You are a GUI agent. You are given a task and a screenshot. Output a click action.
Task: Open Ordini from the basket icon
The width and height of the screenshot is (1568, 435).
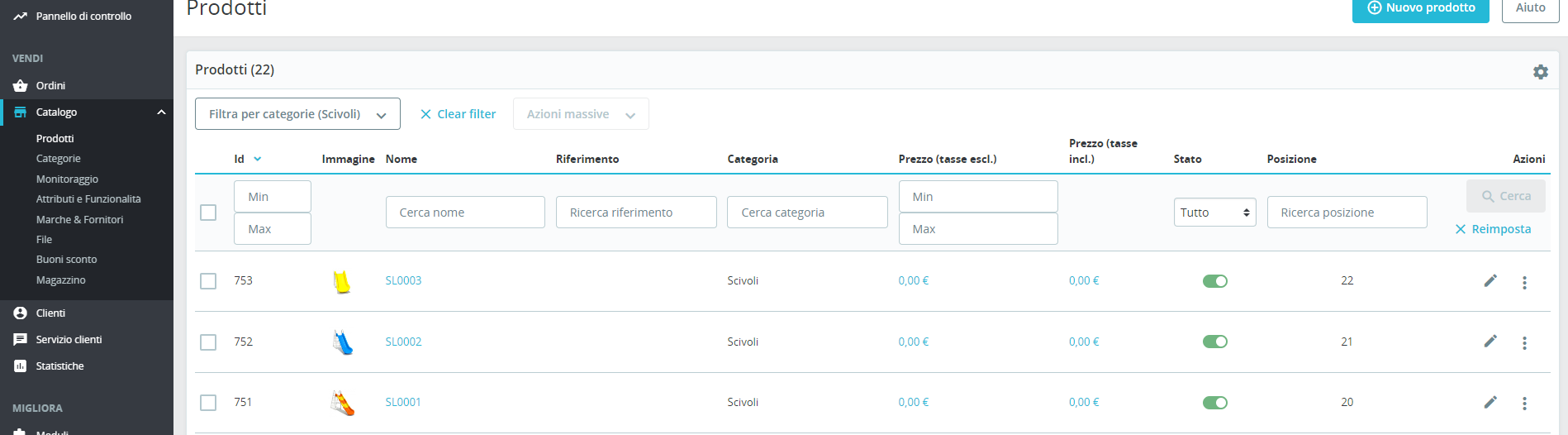(21, 85)
